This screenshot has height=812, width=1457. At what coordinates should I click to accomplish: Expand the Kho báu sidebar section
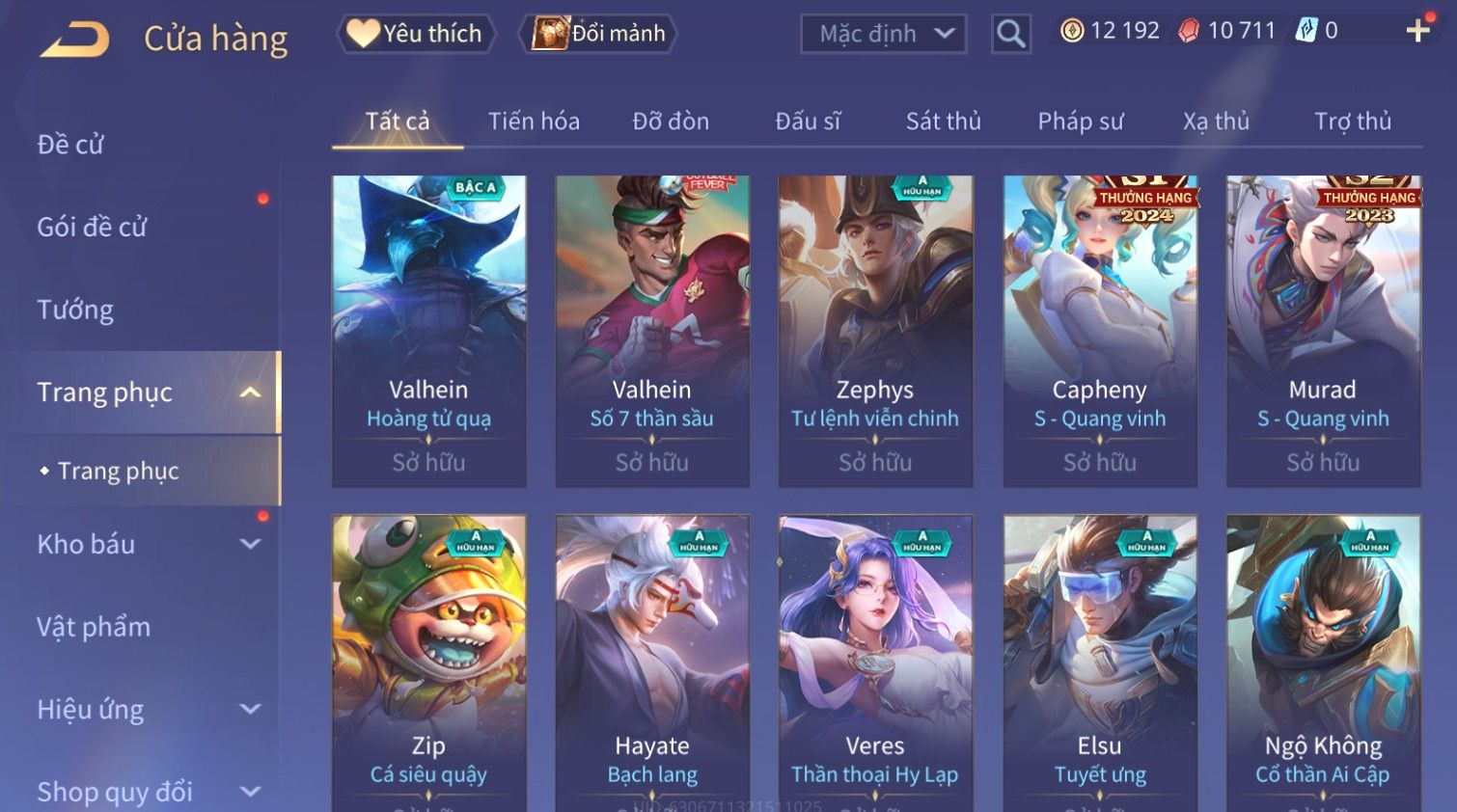point(250,544)
